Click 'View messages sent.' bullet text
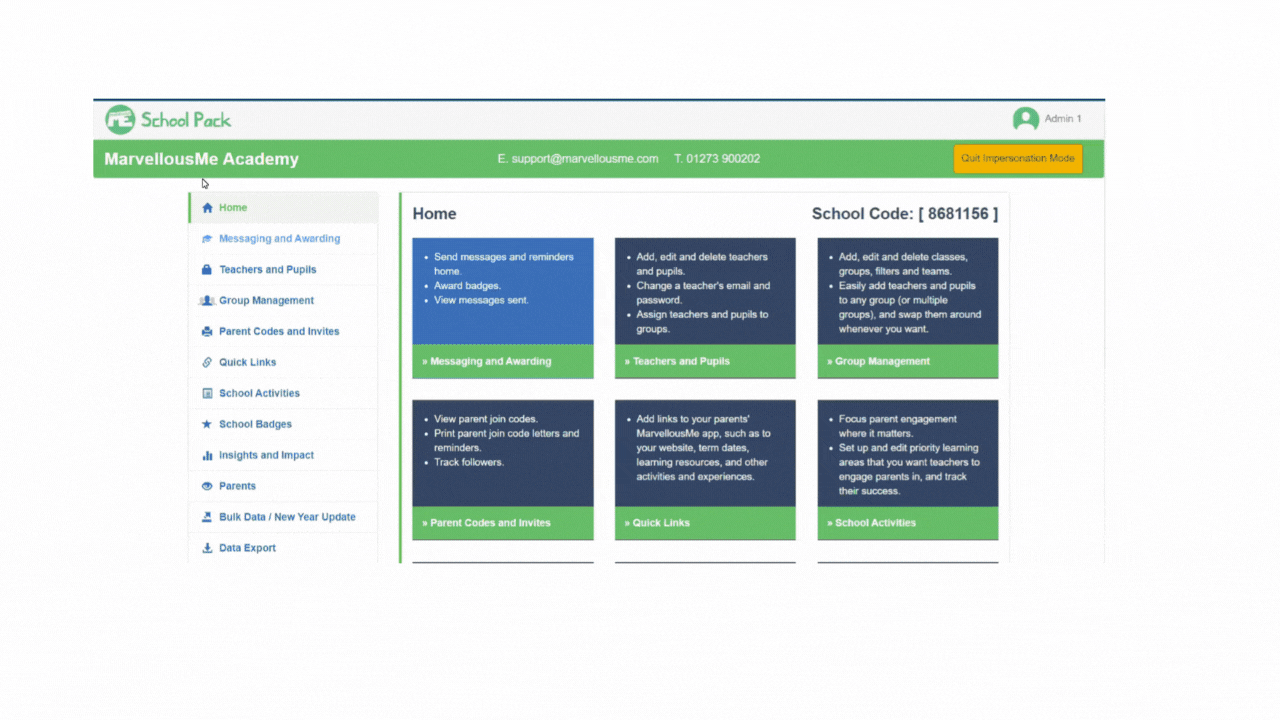This screenshot has width=1280, height=720. tap(482, 300)
